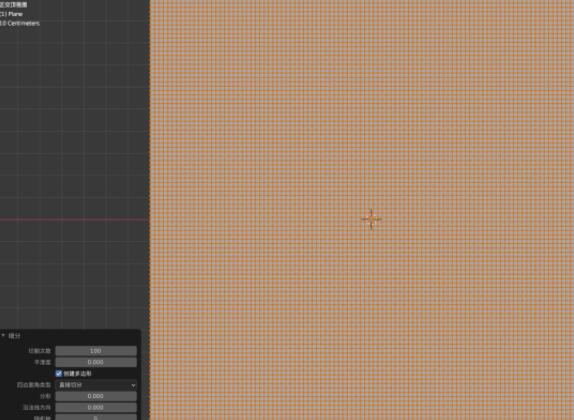Click the fractal value field in the subdivide panel
The height and width of the screenshot is (420, 574).
(96, 396)
